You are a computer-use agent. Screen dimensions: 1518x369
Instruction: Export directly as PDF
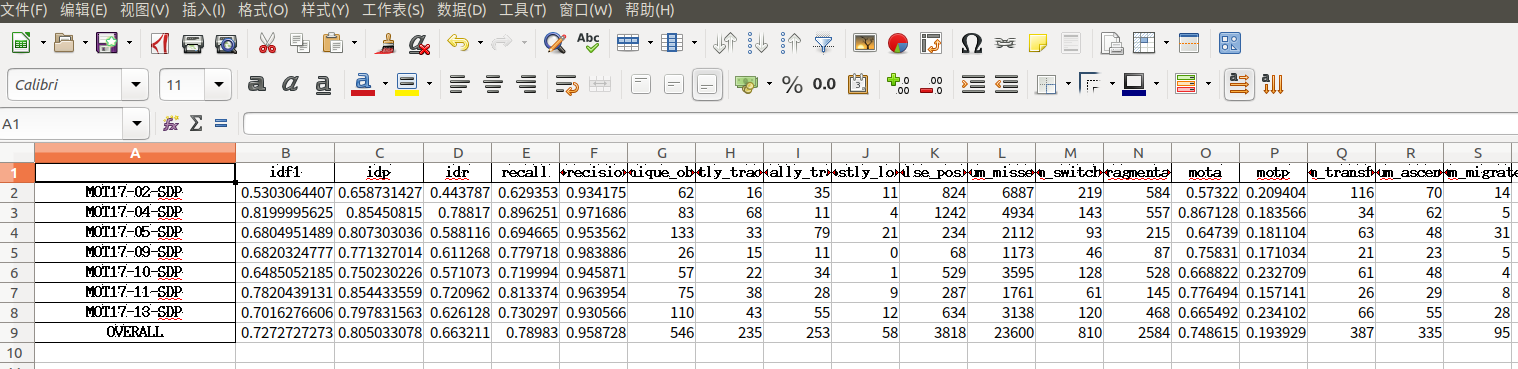coord(159,43)
